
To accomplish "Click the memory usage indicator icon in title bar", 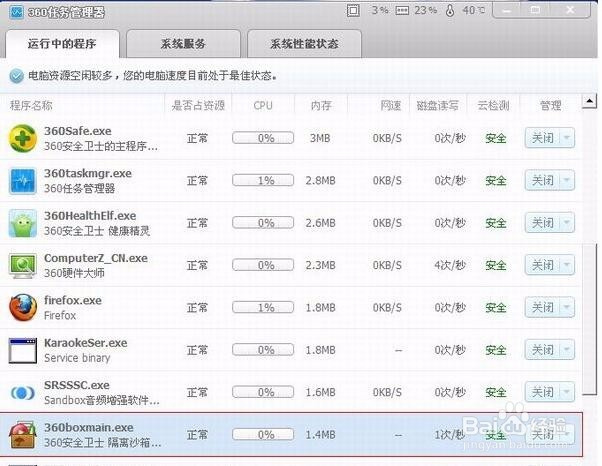I will pos(402,10).
